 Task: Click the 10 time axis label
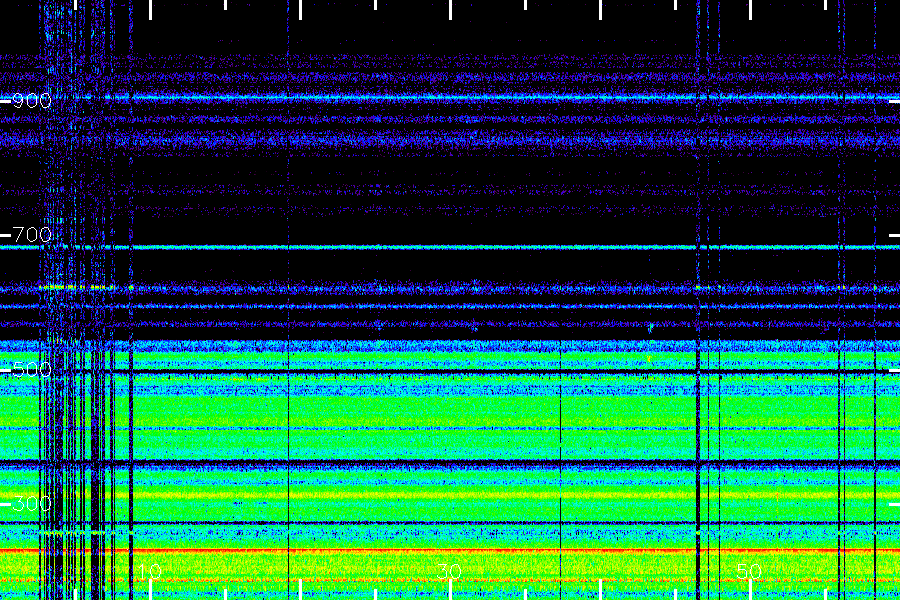coord(150,571)
